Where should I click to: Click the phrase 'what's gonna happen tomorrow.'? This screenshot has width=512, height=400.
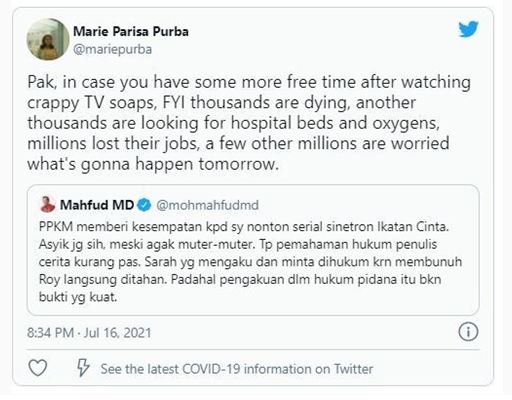click(x=153, y=164)
